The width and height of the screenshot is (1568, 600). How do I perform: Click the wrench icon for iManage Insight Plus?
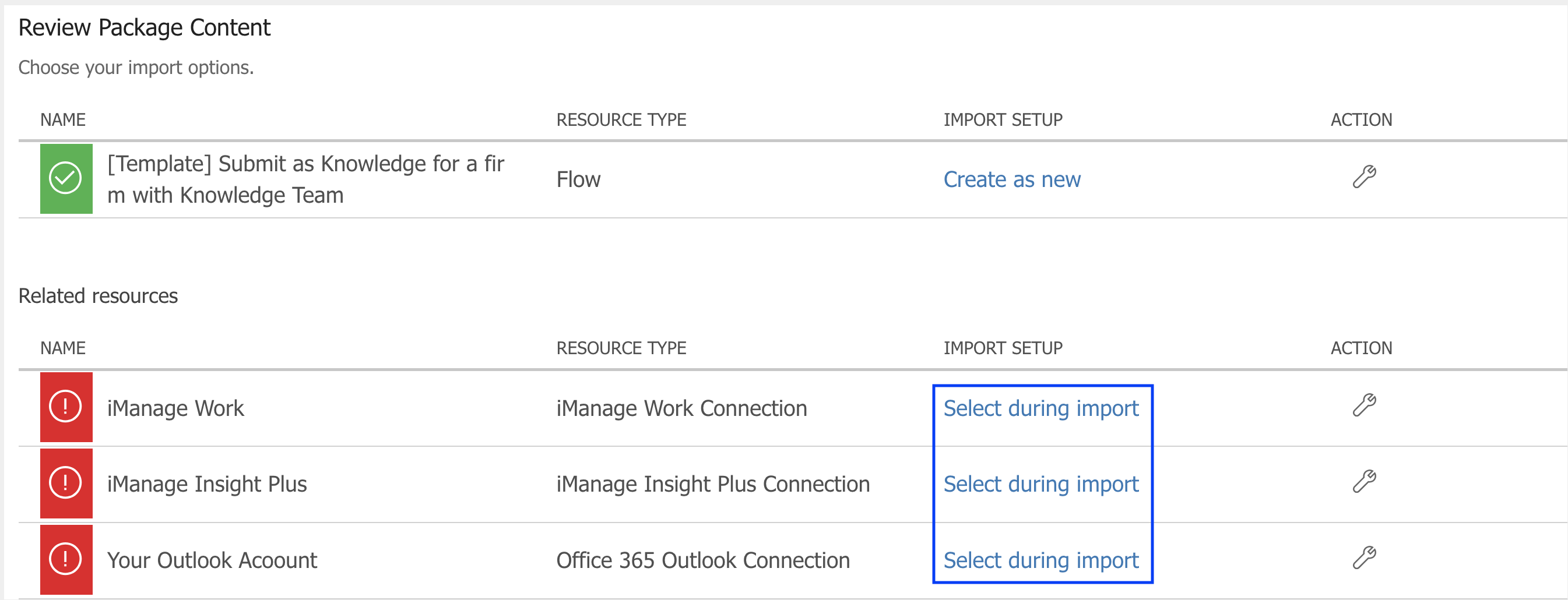[1364, 481]
